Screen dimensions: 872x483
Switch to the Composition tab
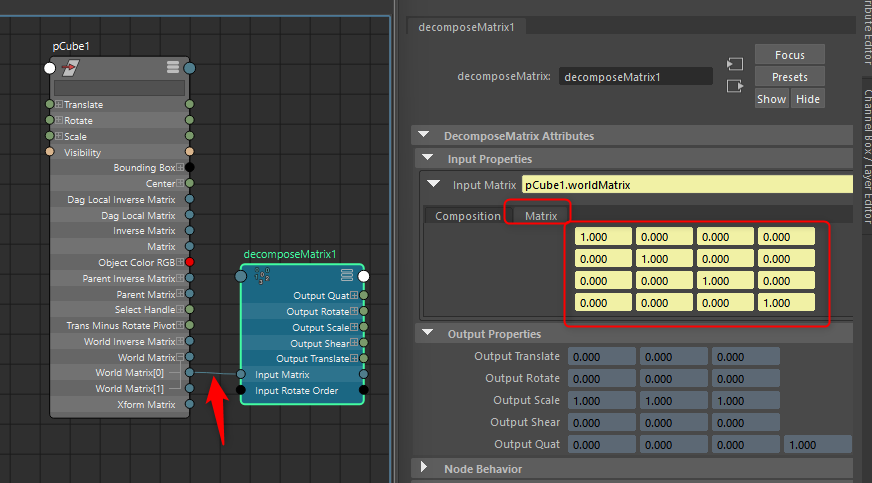click(x=468, y=216)
